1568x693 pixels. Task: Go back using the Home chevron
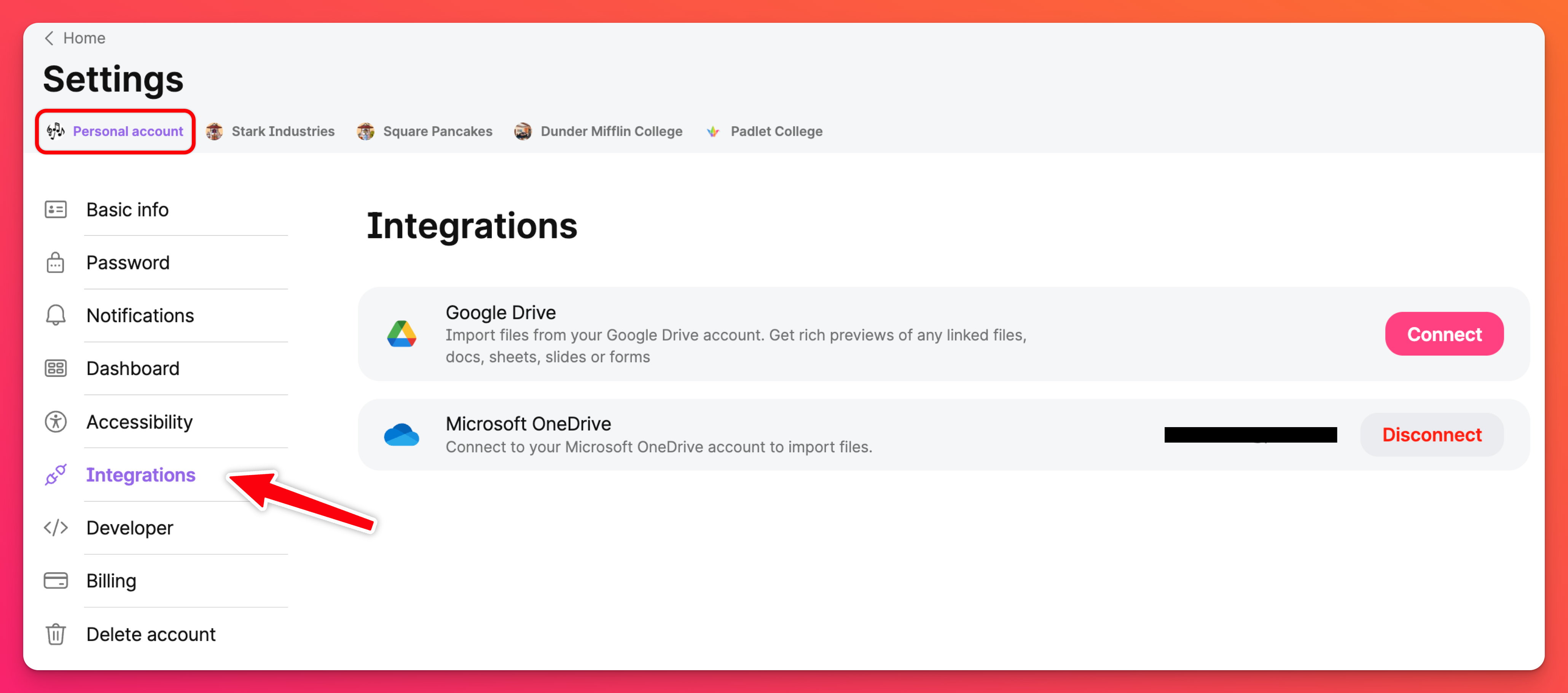tap(50, 38)
